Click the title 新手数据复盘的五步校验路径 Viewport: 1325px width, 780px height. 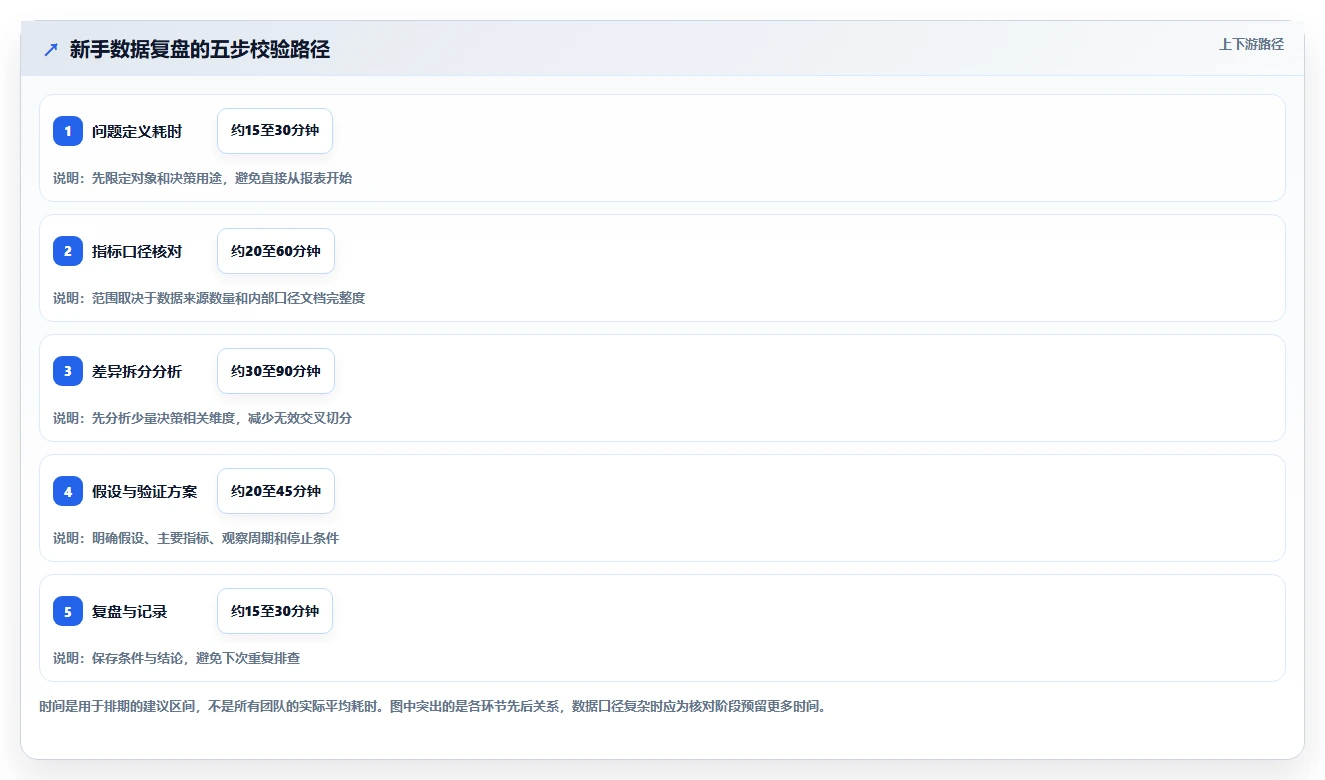(200, 50)
